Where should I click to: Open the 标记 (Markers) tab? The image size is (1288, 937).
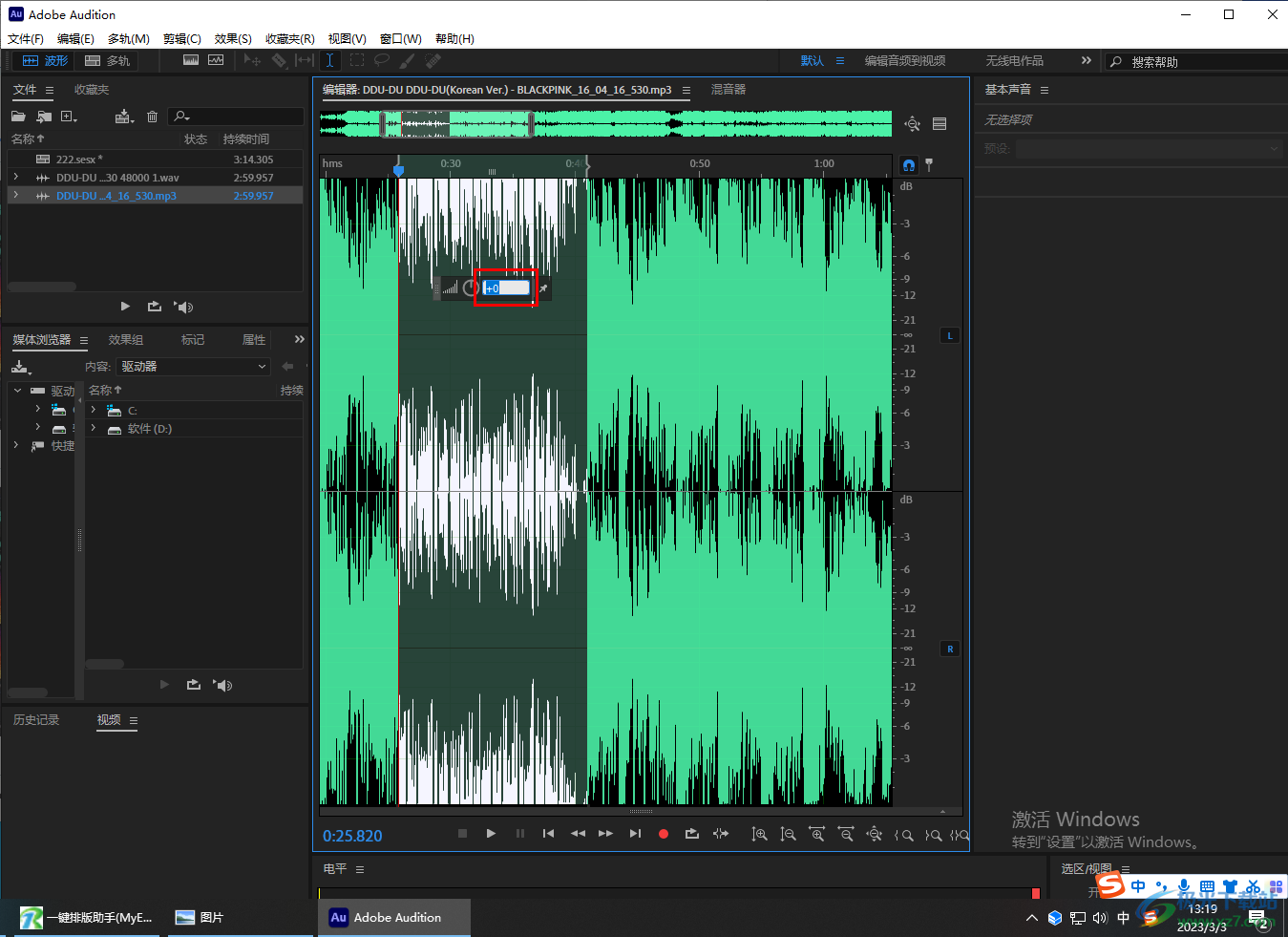pos(193,340)
